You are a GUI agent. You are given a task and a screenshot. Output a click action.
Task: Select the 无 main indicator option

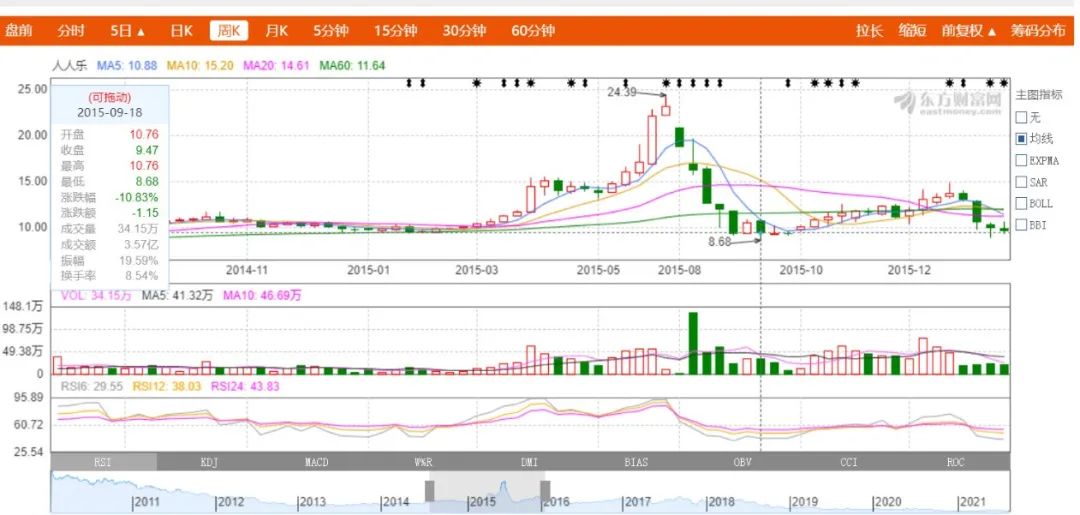click(x=1021, y=118)
